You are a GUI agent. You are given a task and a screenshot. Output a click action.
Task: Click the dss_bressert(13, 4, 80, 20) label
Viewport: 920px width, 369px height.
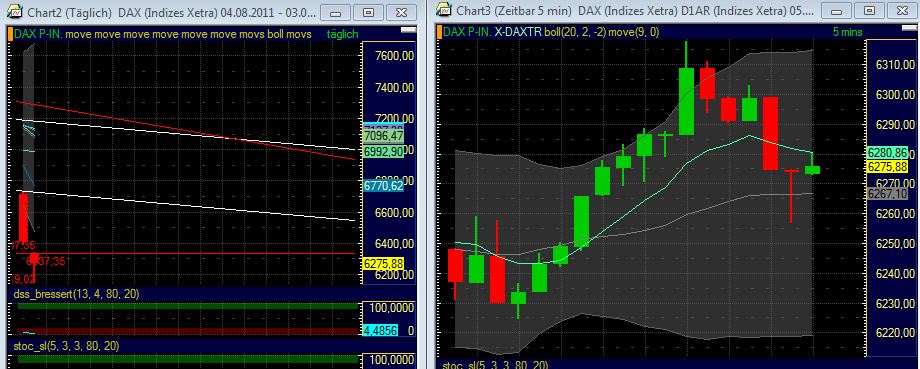(76, 294)
